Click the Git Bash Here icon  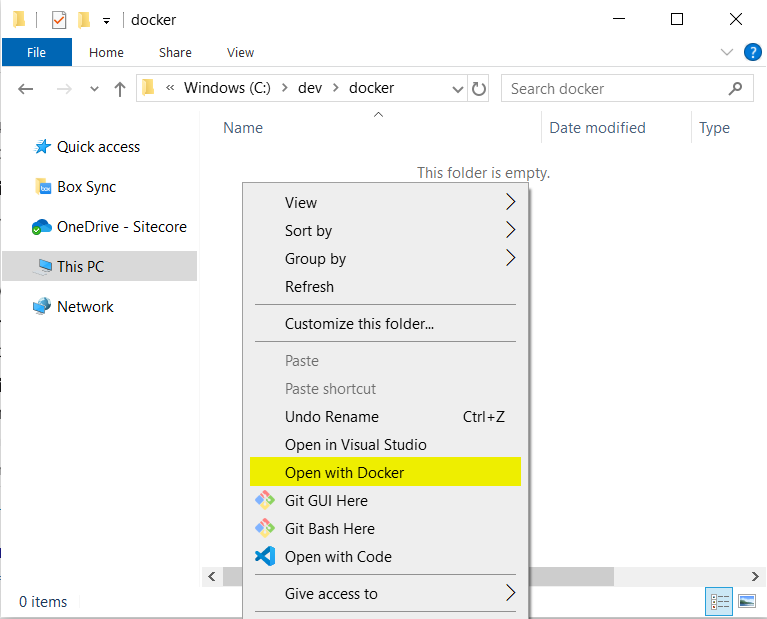[x=264, y=528]
